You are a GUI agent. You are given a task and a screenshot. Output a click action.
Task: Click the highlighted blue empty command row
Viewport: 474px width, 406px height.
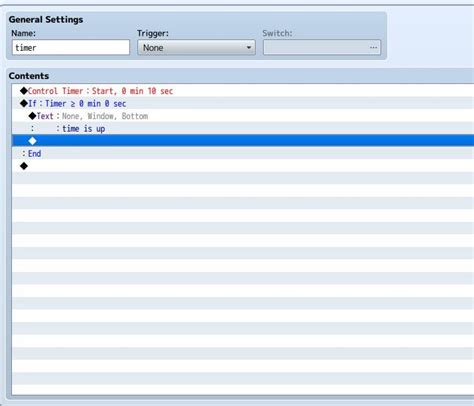click(243, 141)
